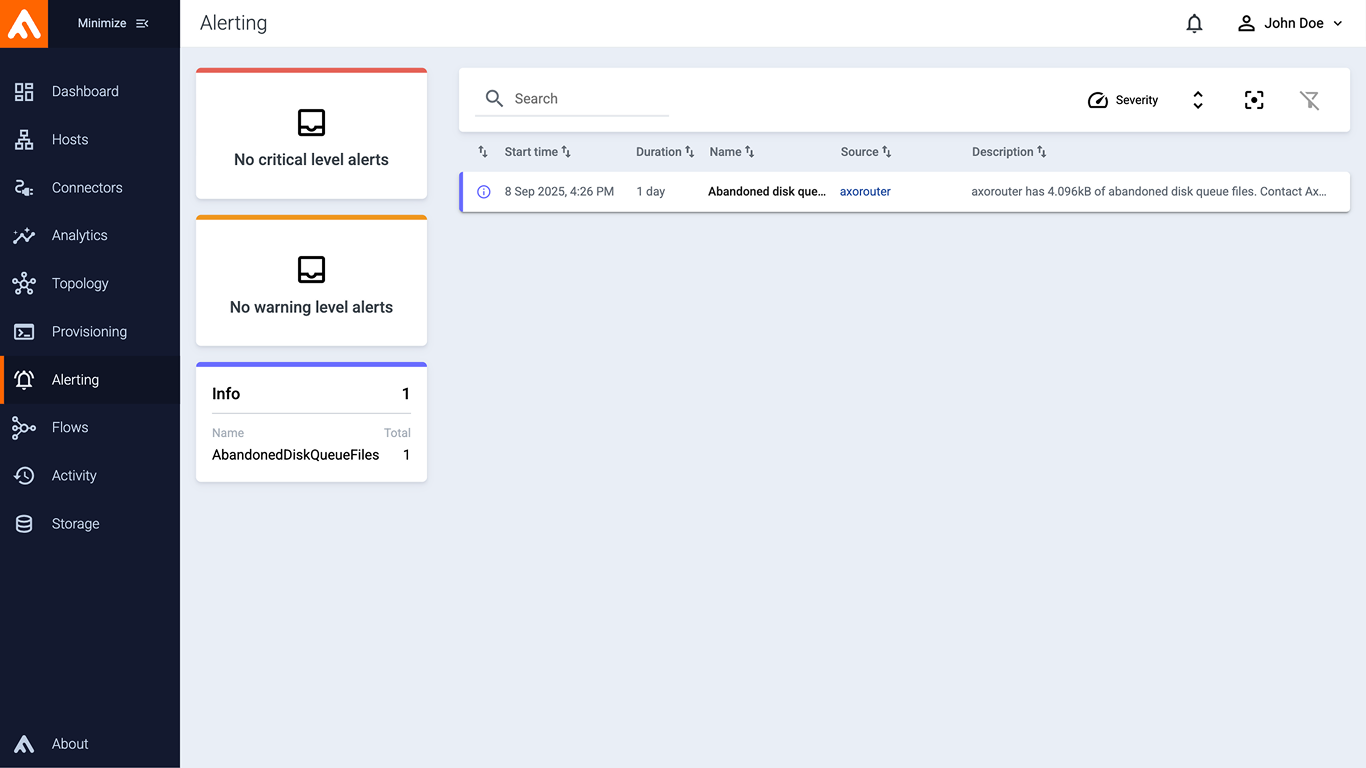Click the Severity gauge icon
The image size is (1366, 768).
(x=1098, y=100)
